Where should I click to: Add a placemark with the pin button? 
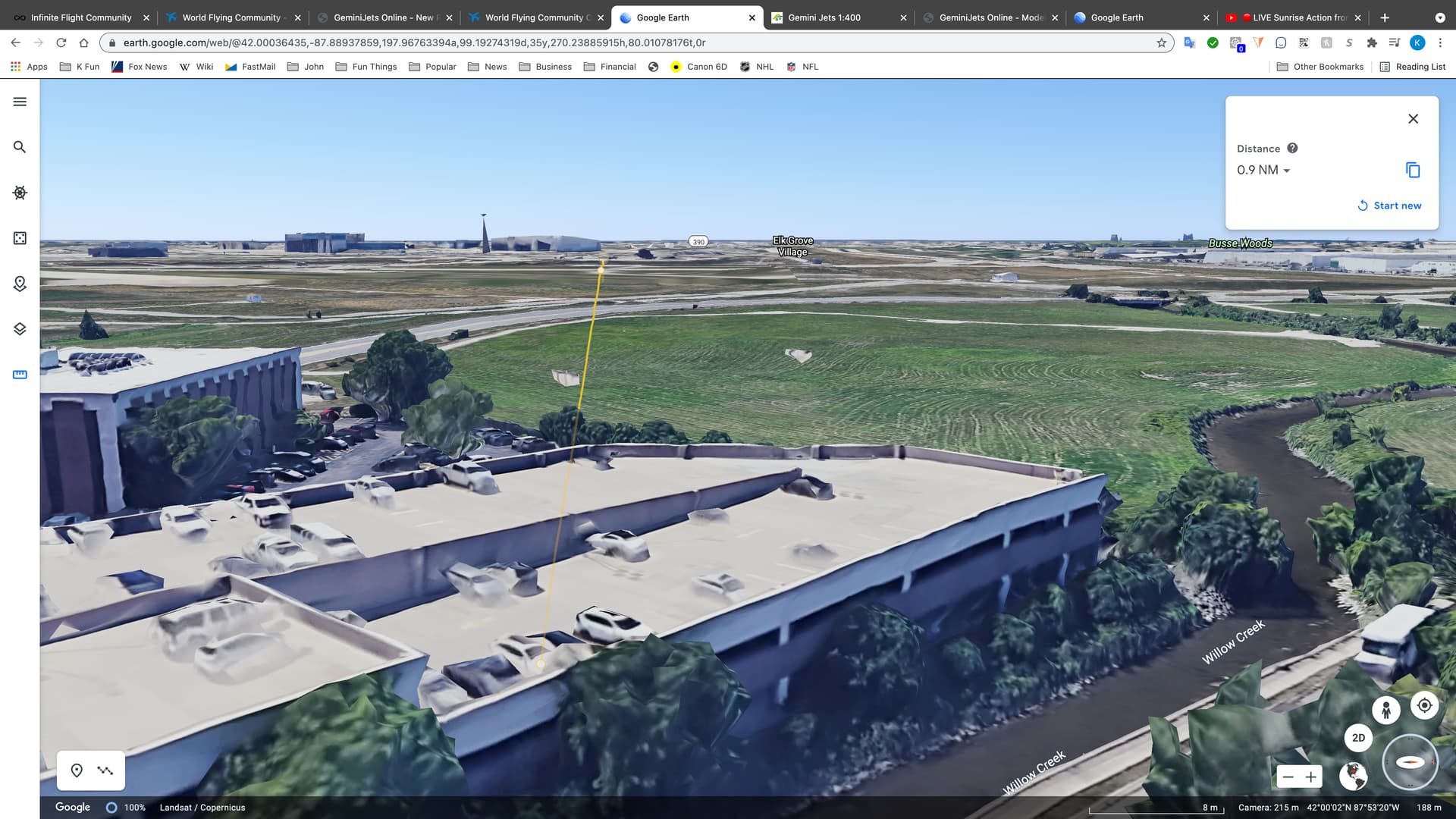[77, 770]
